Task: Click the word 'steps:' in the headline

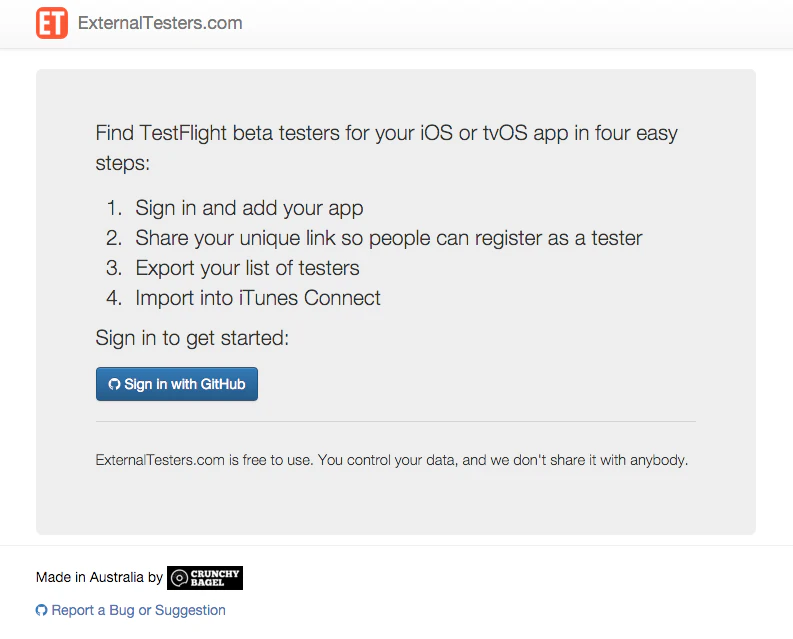Action: pos(123,163)
